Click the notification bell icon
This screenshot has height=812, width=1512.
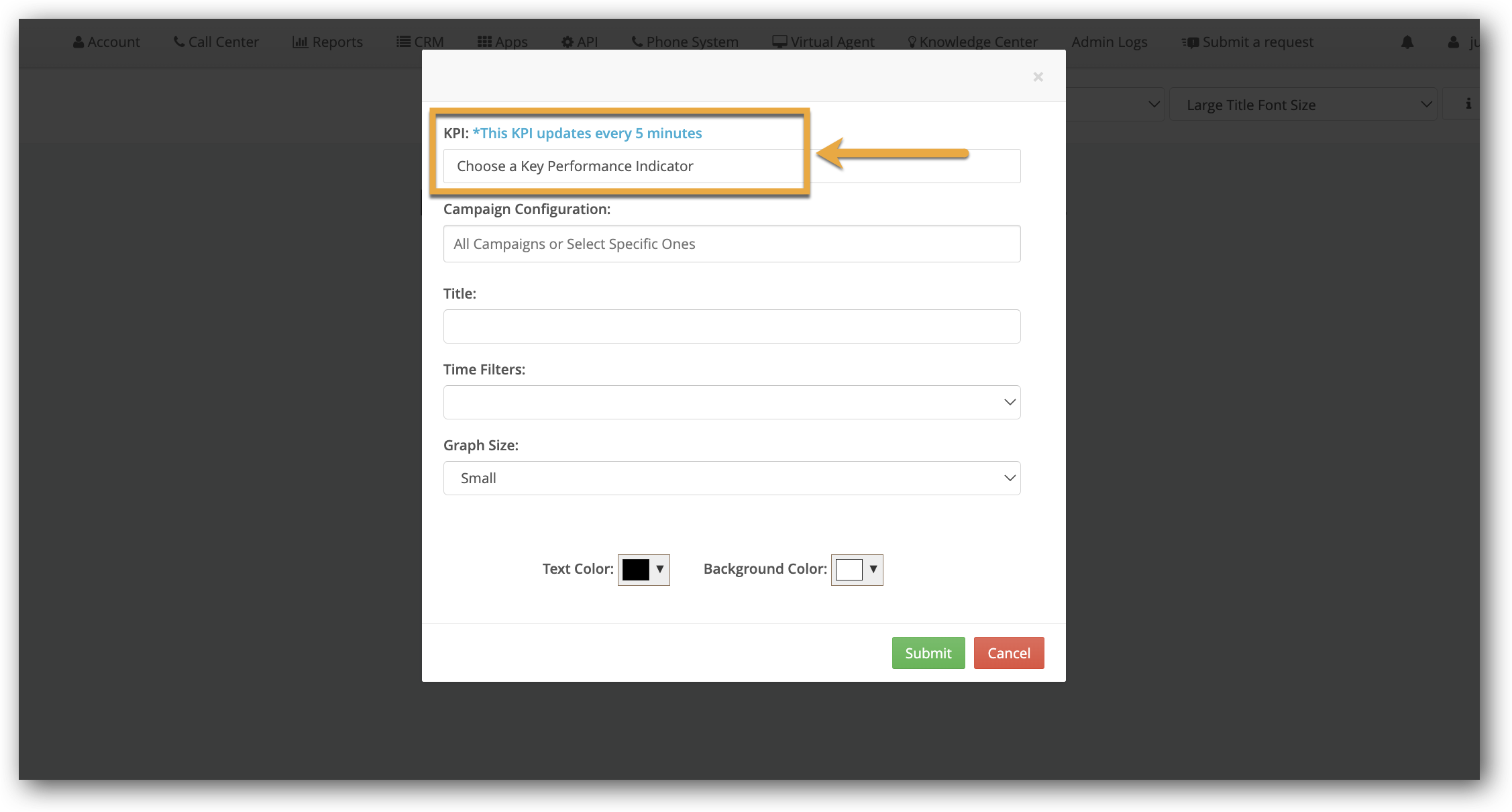point(1407,42)
